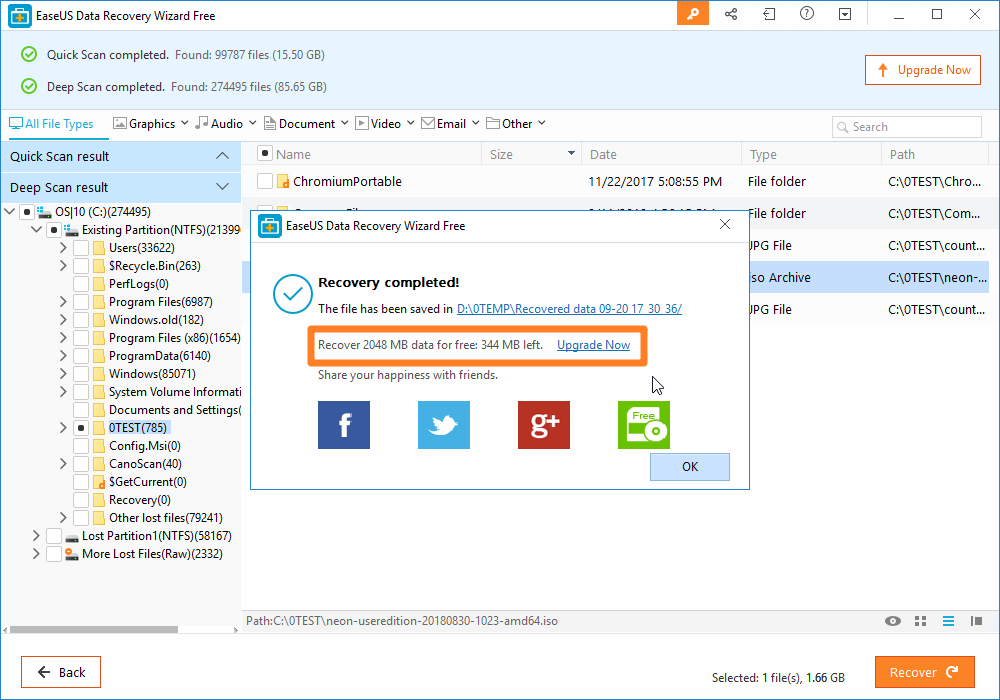
Task: Collapse the Quick Scan result section
Action: coord(222,156)
